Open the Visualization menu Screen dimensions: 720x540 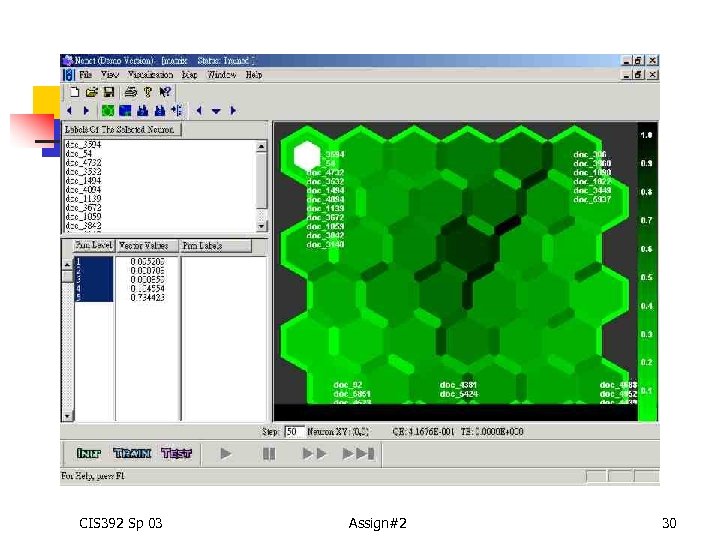coord(150,74)
